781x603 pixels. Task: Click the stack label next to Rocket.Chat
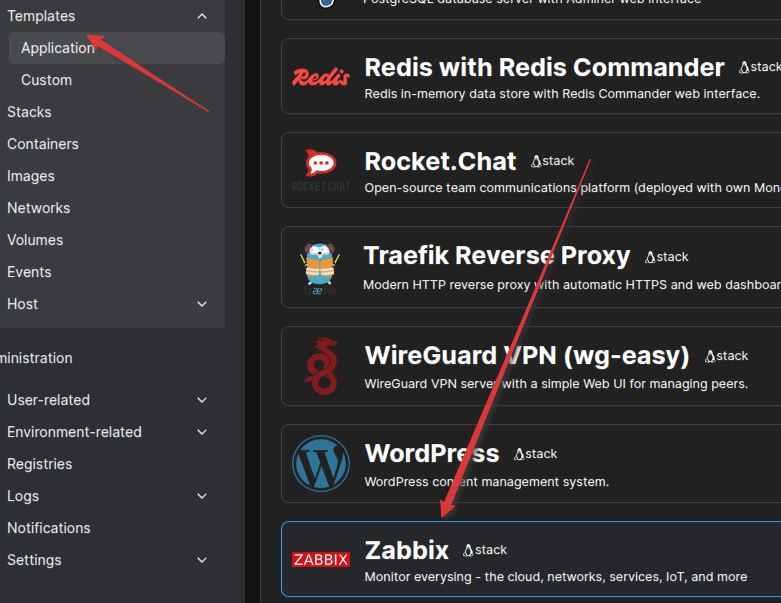tap(558, 161)
